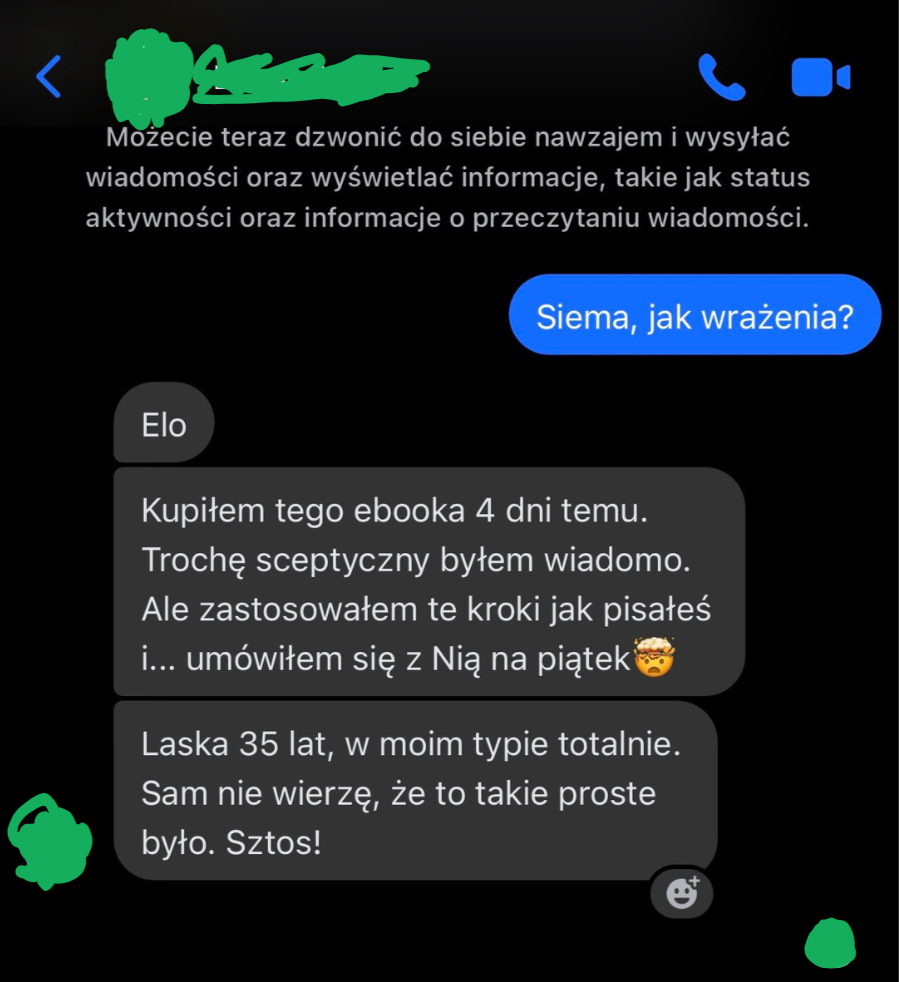Image resolution: width=899 pixels, height=982 pixels.
Task: Select the 'Kupiłem tego ebooka' message bubble
Action: (x=429, y=582)
